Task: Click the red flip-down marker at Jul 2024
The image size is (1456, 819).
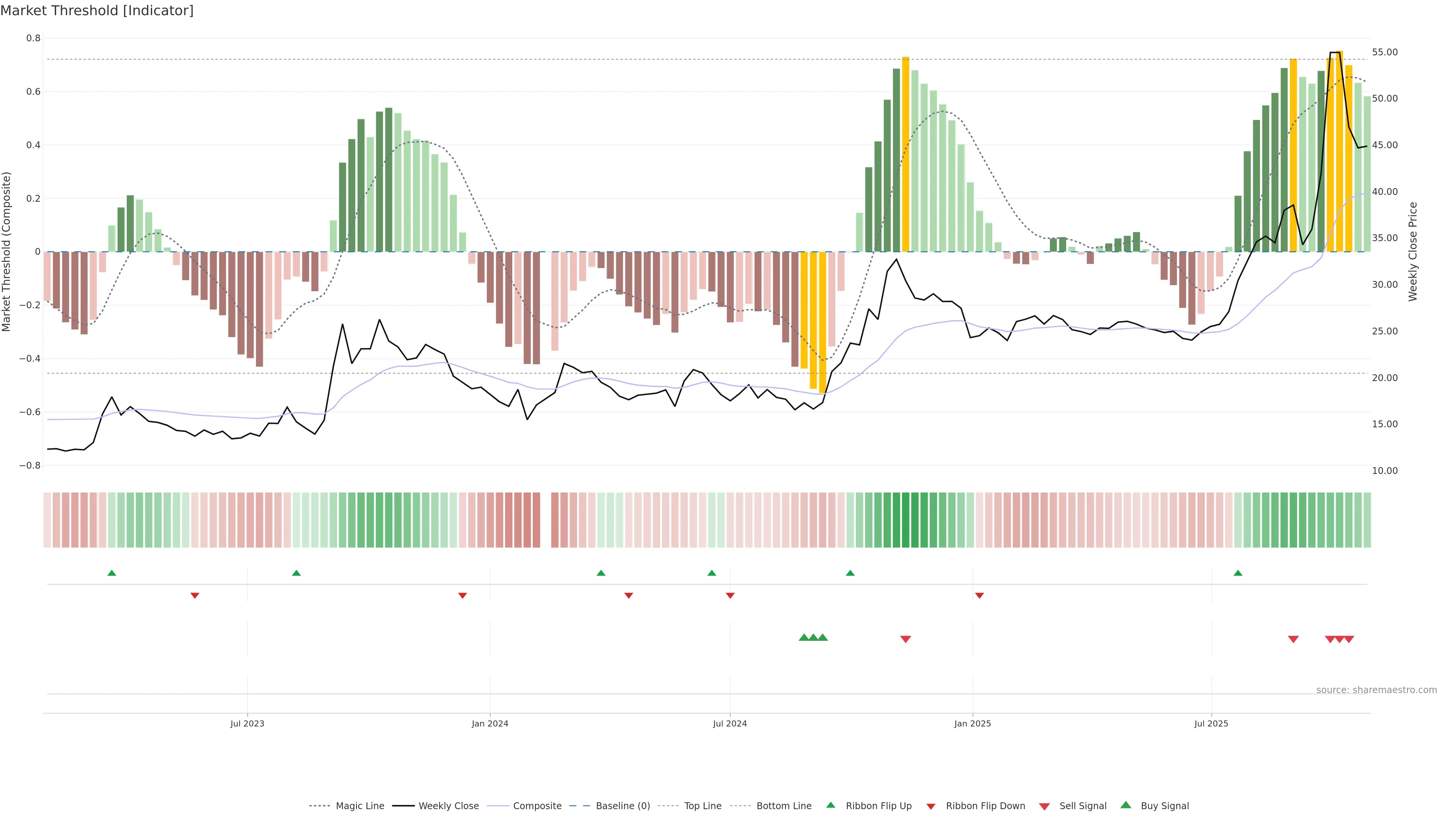Action: coord(730,595)
